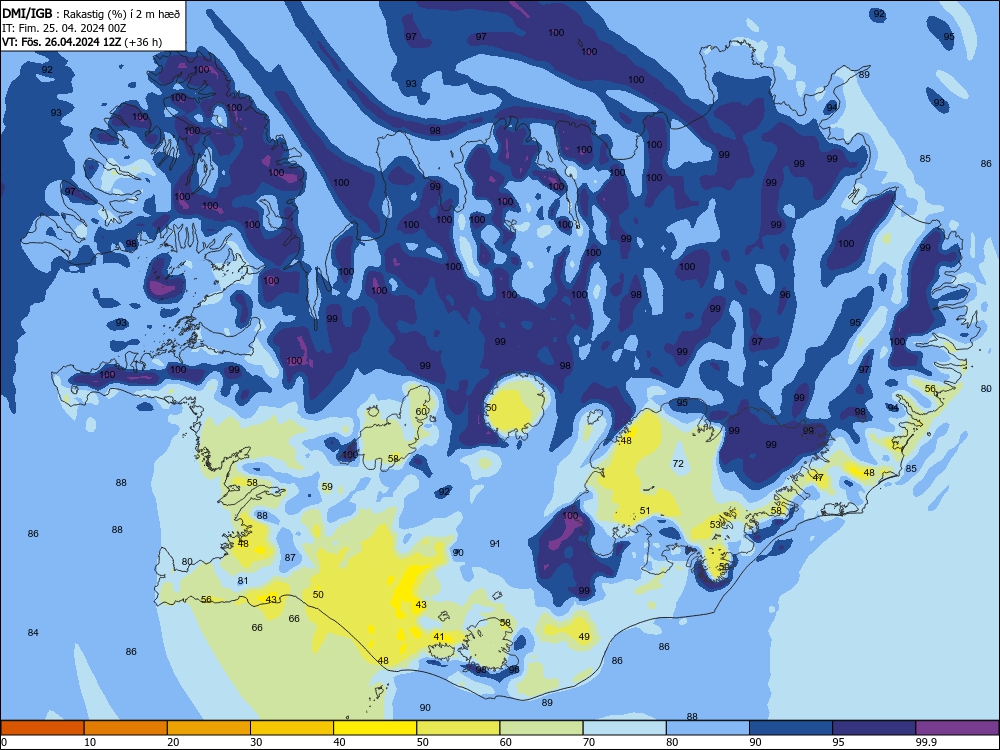Click the humidity value 59 on the map
The image size is (1000, 750).
327,487
